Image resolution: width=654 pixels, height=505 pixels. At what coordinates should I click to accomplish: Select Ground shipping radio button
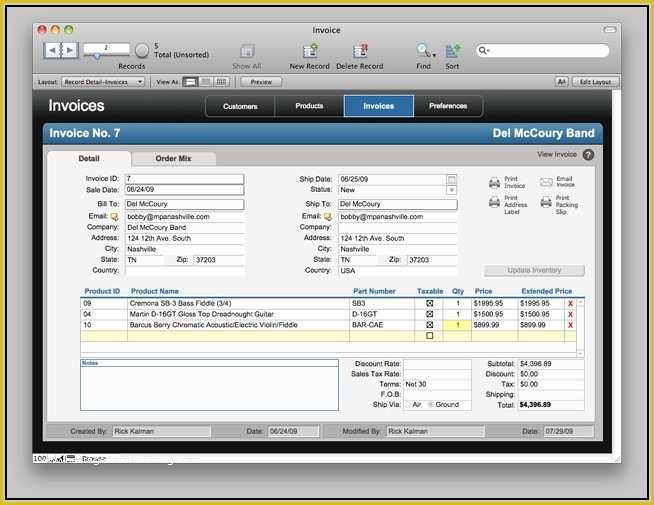click(431, 405)
